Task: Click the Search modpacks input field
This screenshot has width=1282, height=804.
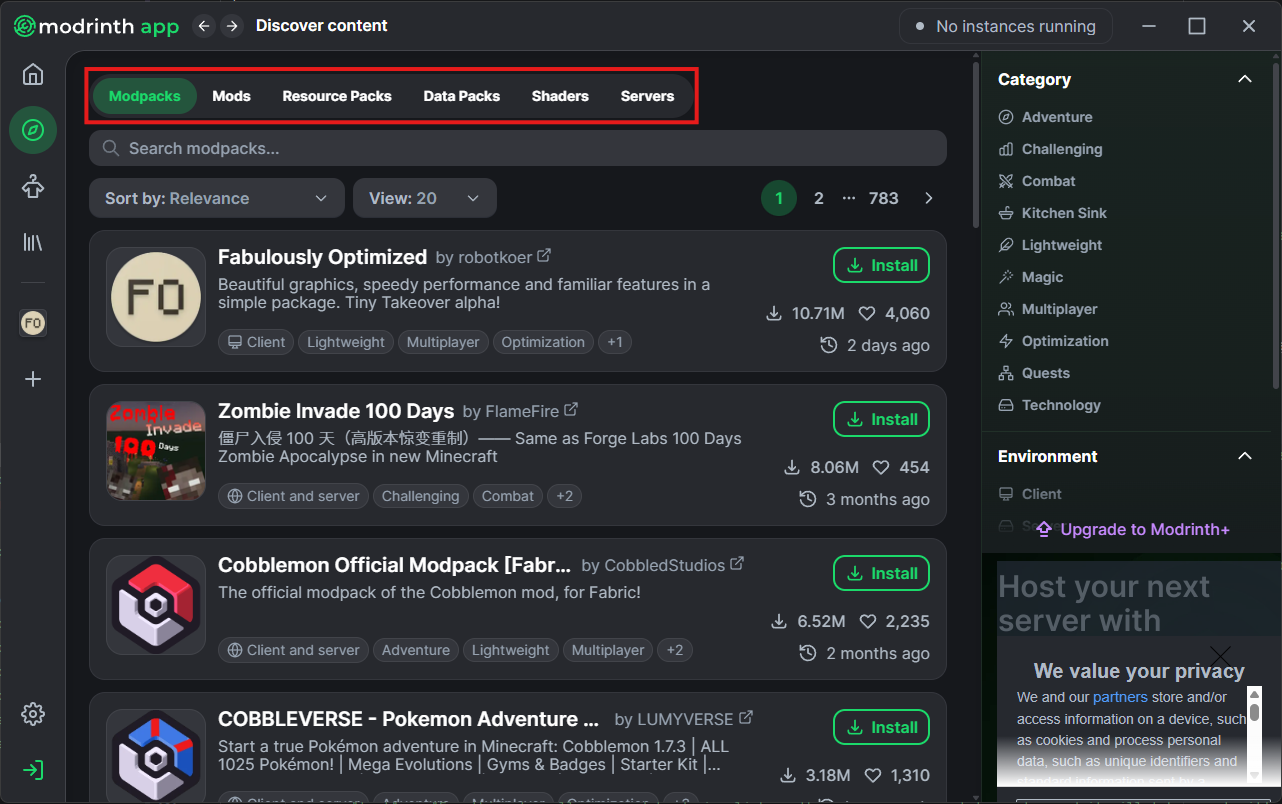Action: click(x=516, y=148)
